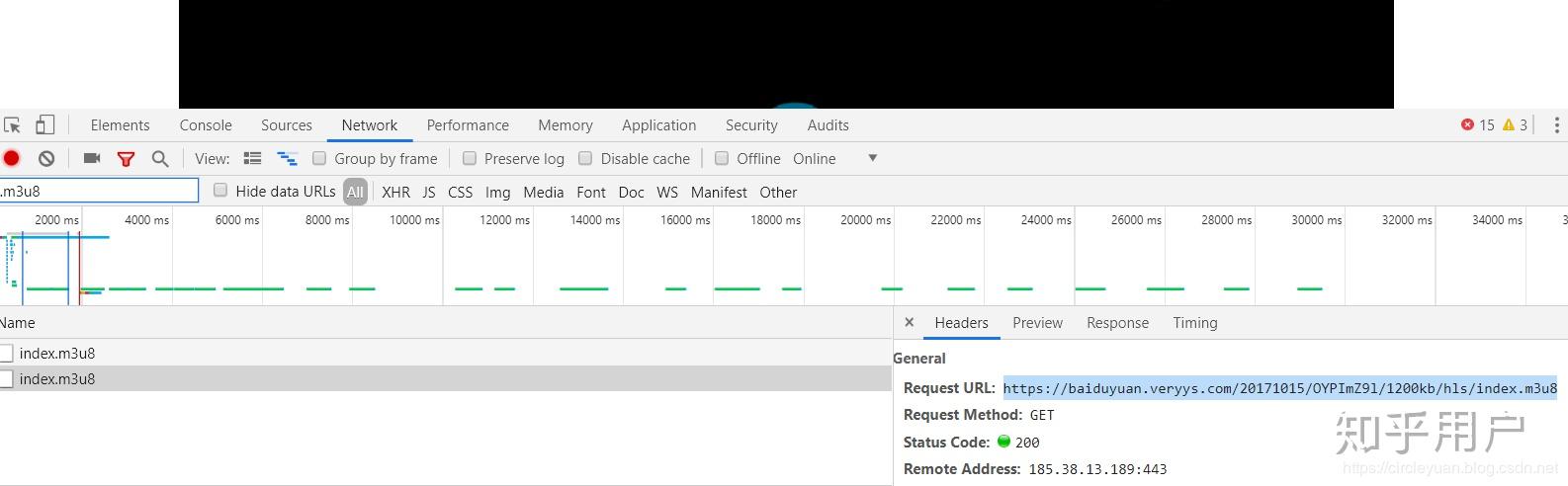Open the Online throttling dropdown arrow

(x=872, y=158)
